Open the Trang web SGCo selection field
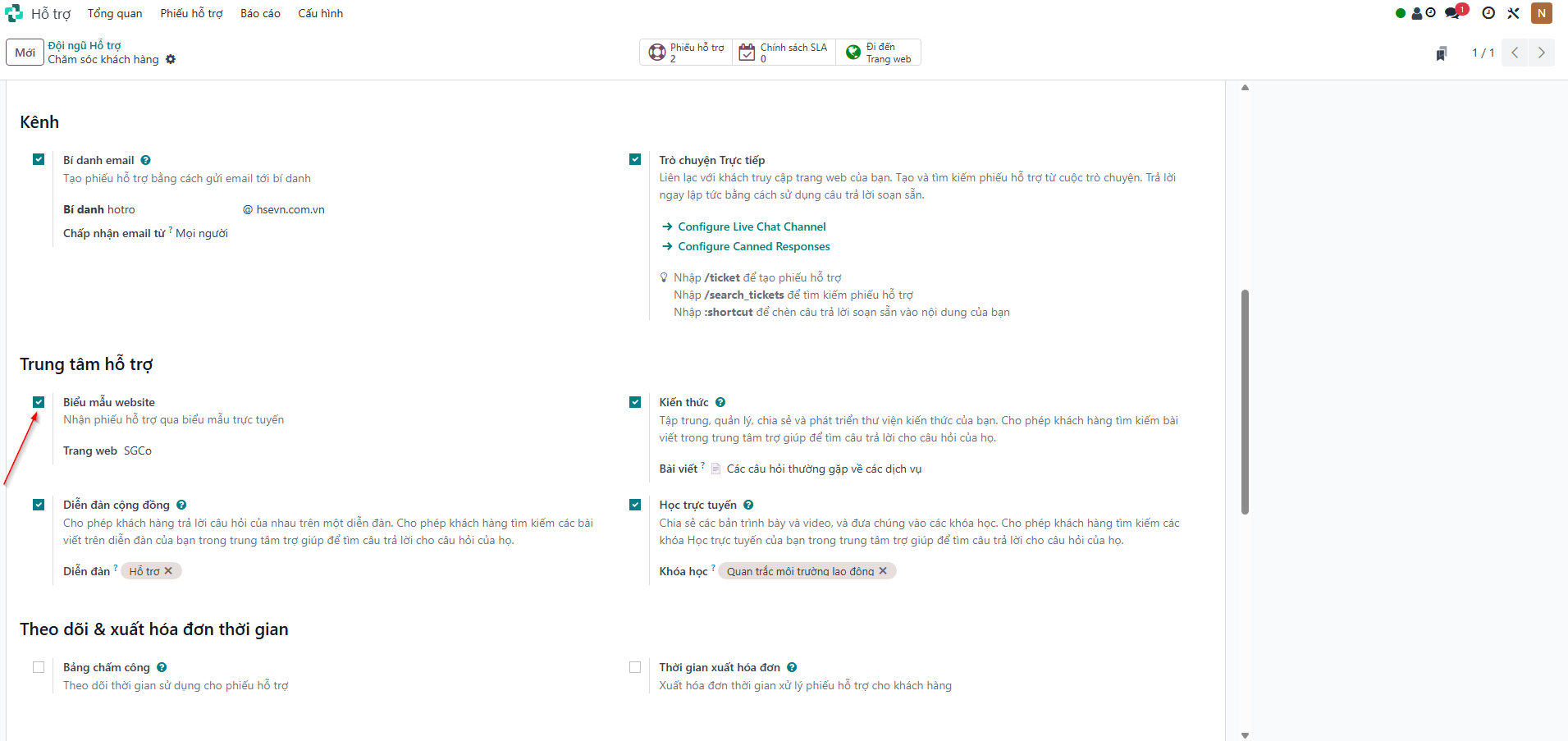 click(x=138, y=451)
